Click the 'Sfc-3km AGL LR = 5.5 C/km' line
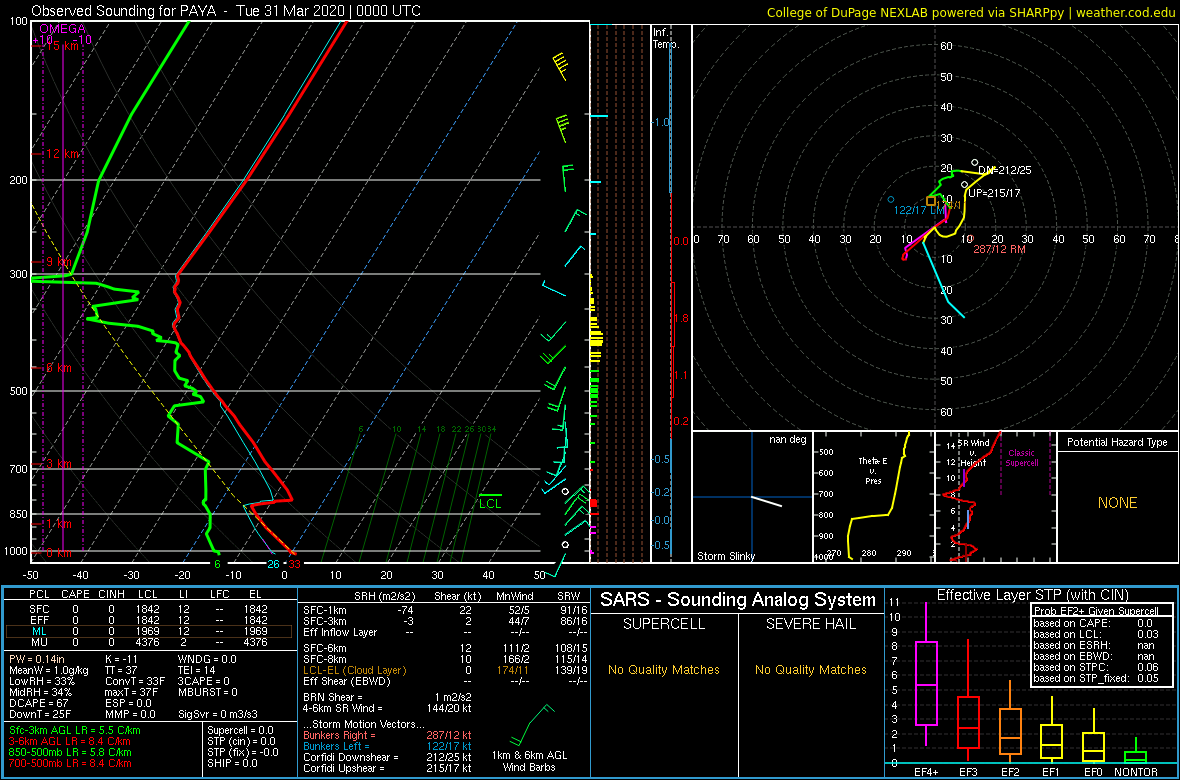This screenshot has width=1180, height=780. click(x=75, y=730)
